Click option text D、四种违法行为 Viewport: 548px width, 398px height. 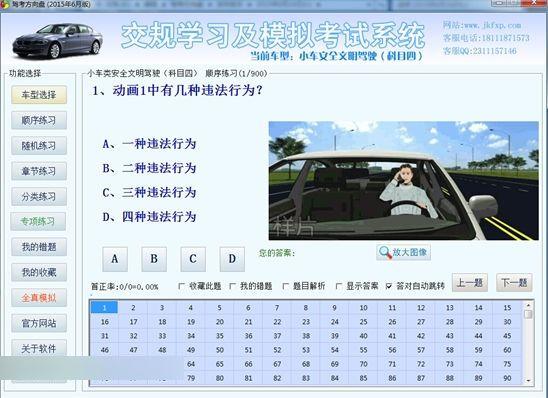pyautogui.click(x=149, y=217)
